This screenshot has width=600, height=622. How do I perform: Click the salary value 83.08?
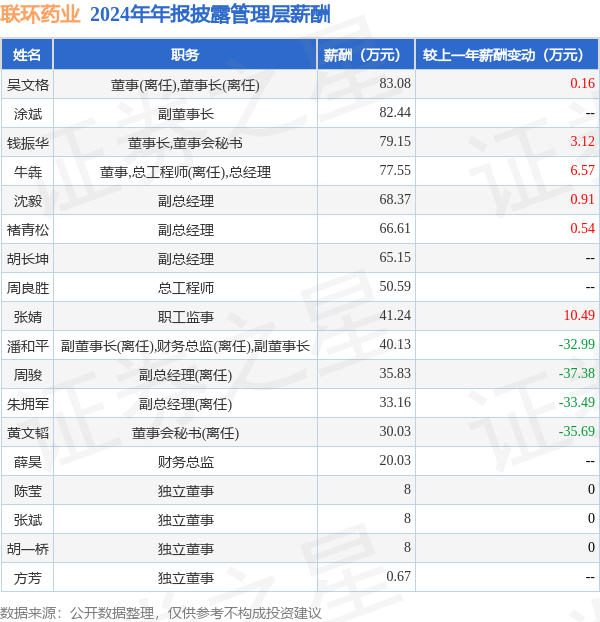(395, 83)
